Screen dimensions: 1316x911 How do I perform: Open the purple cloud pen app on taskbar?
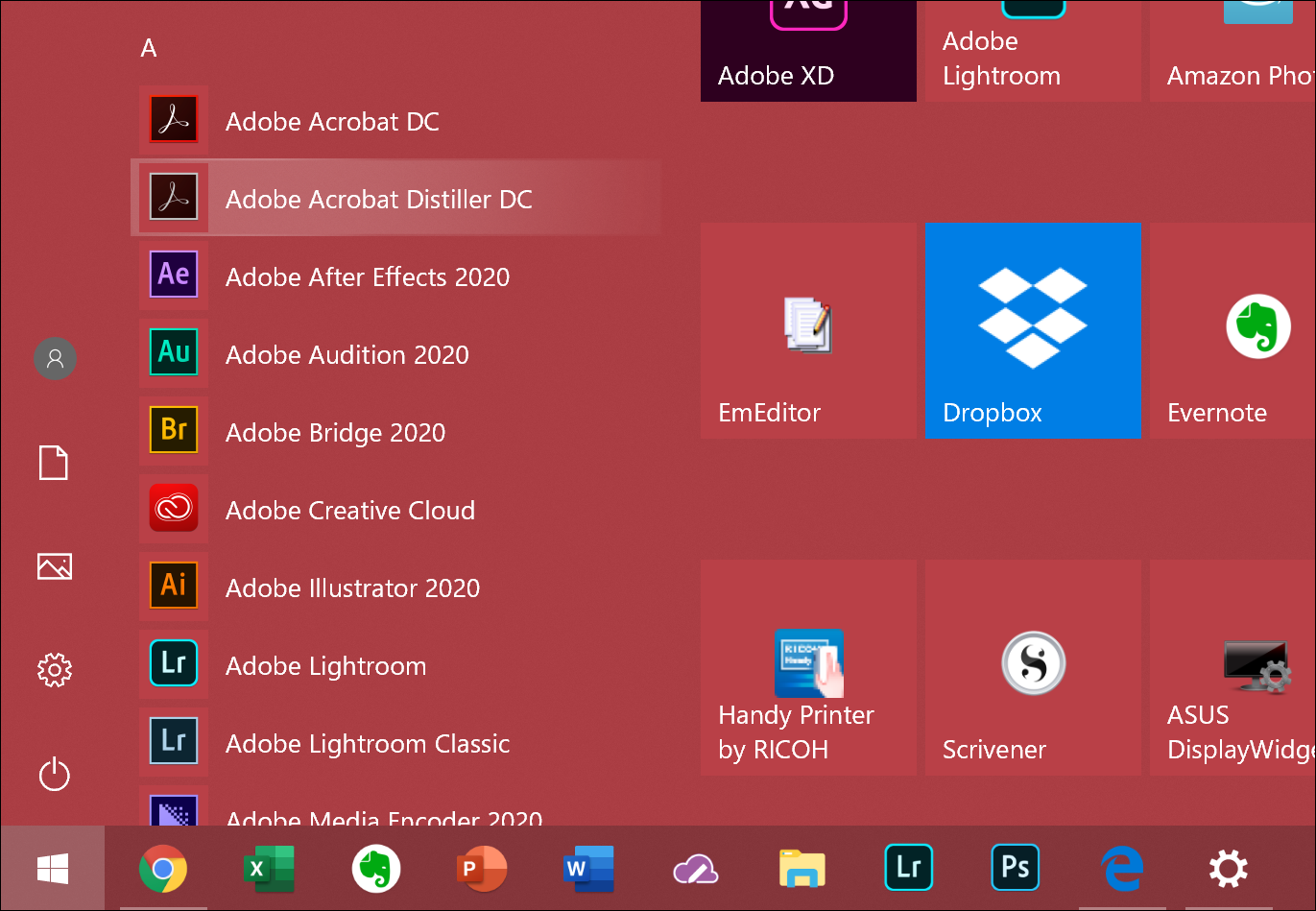click(x=695, y=869)
